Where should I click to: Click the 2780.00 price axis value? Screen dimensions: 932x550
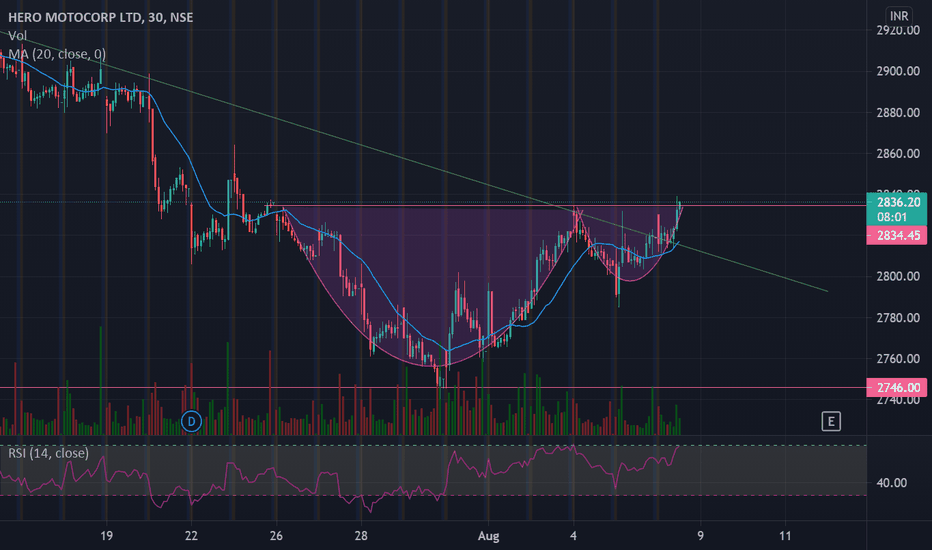click(898, 318)
